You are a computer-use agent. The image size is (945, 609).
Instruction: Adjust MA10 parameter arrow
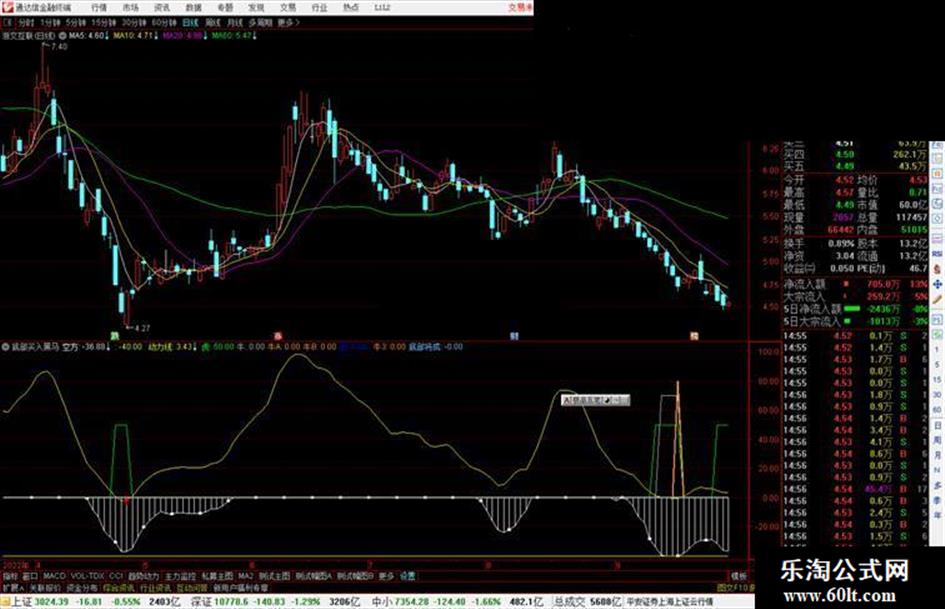pos(155,36)
